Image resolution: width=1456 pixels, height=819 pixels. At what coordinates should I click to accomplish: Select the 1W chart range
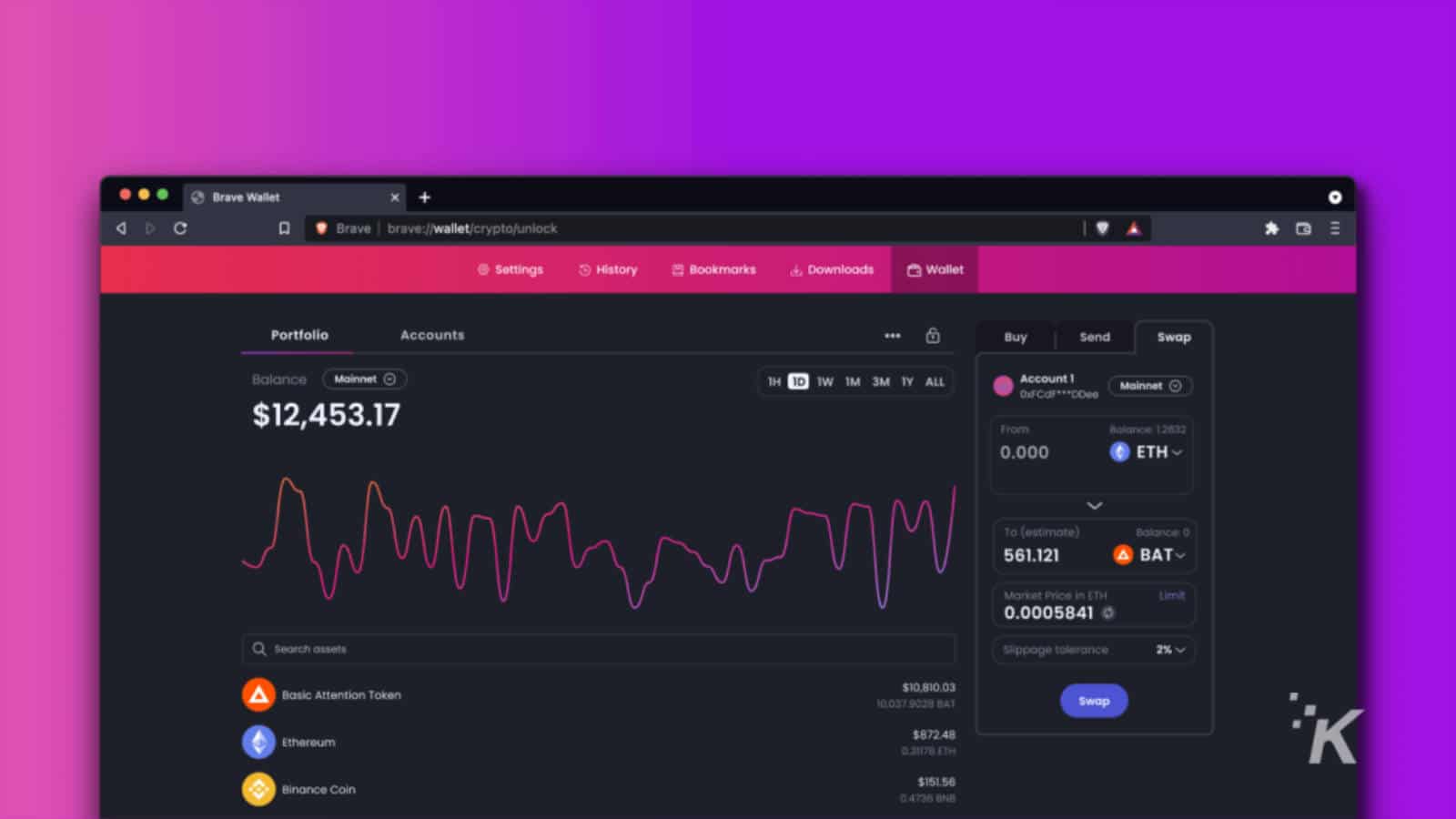pyautogui.click(x=824, y=381)
